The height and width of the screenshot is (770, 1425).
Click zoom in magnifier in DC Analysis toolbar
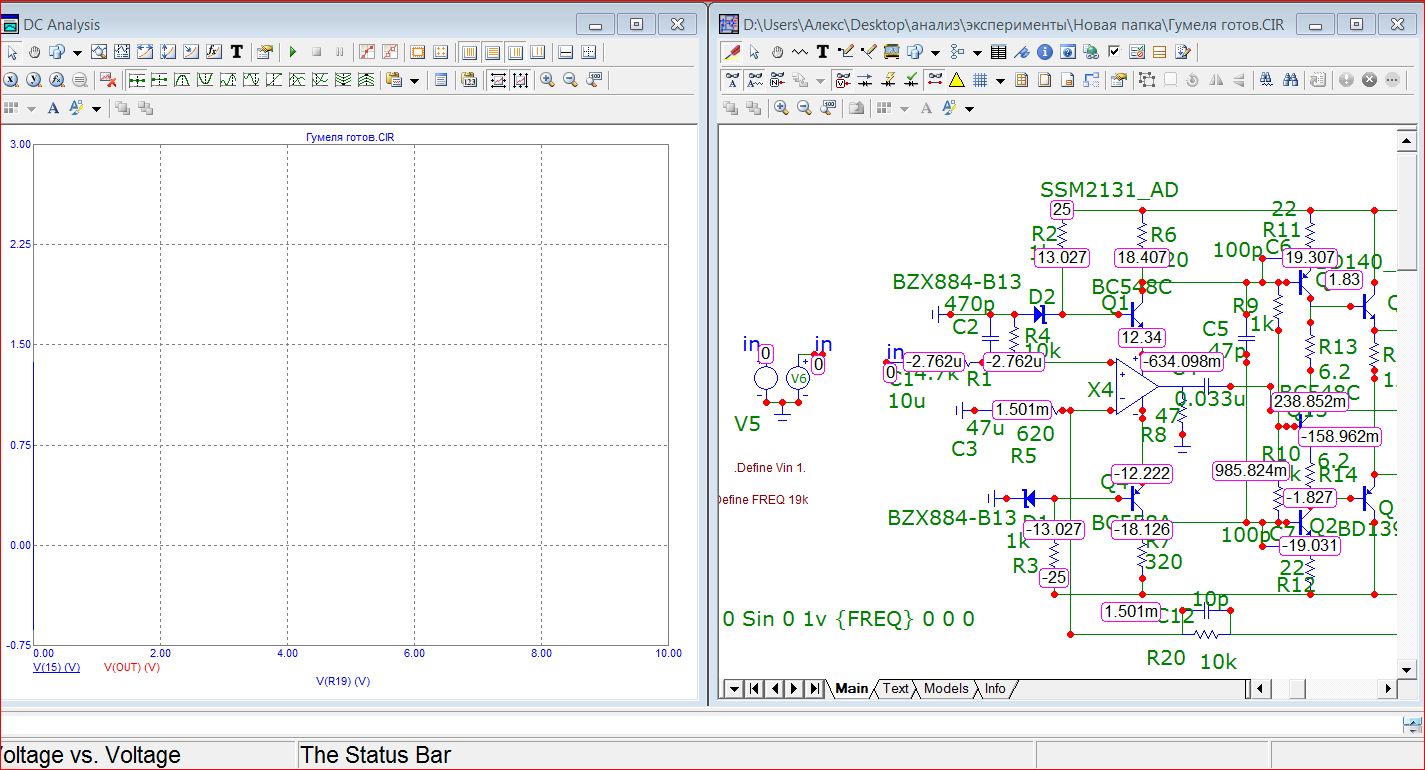pos(547,80)
